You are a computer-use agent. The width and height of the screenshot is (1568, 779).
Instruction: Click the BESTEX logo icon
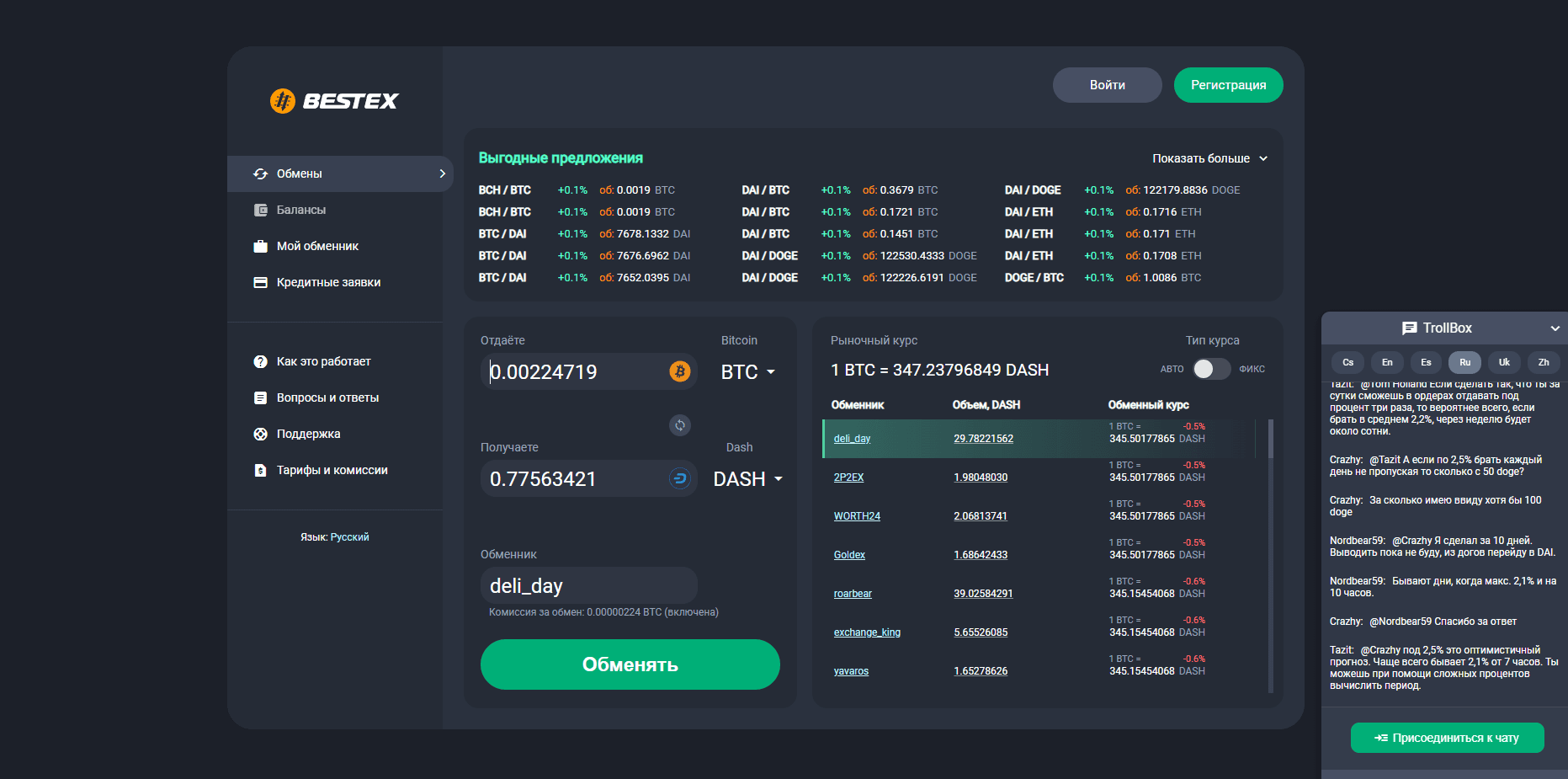(283, 101)
